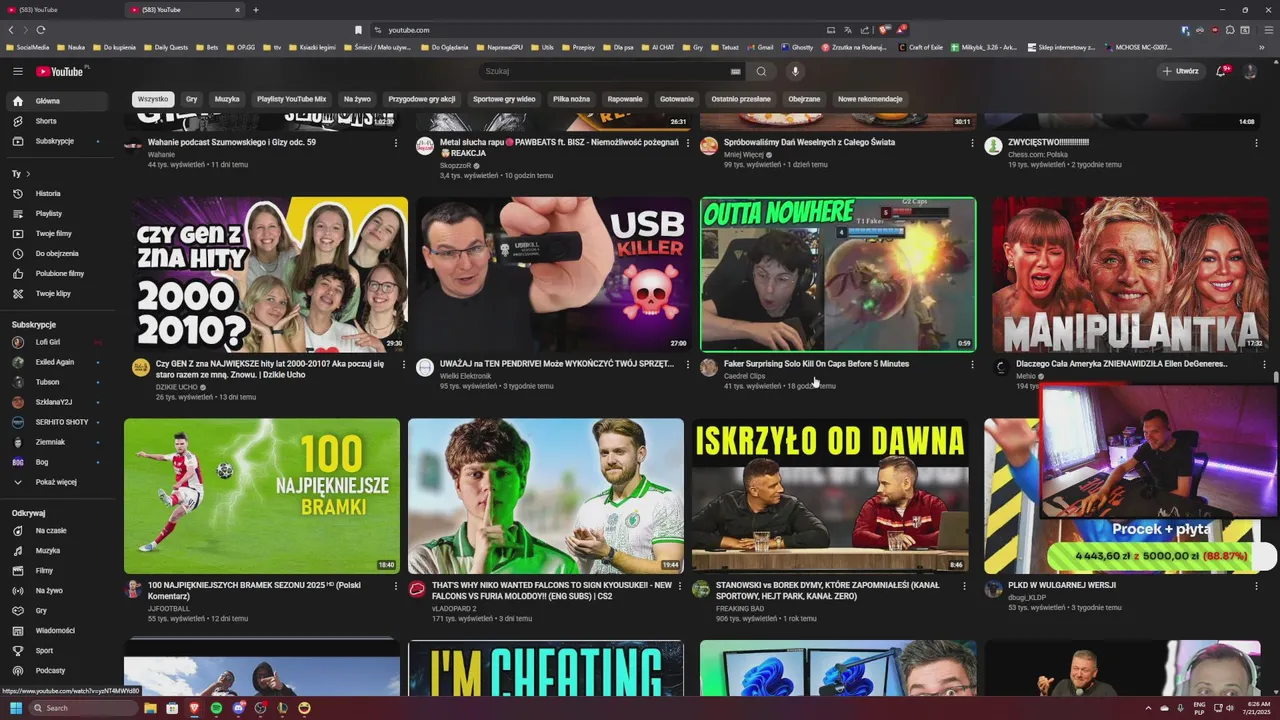Open the USB KILLER video thumbnail
This screenshot has width=1280, height=720.
point(554,275)
